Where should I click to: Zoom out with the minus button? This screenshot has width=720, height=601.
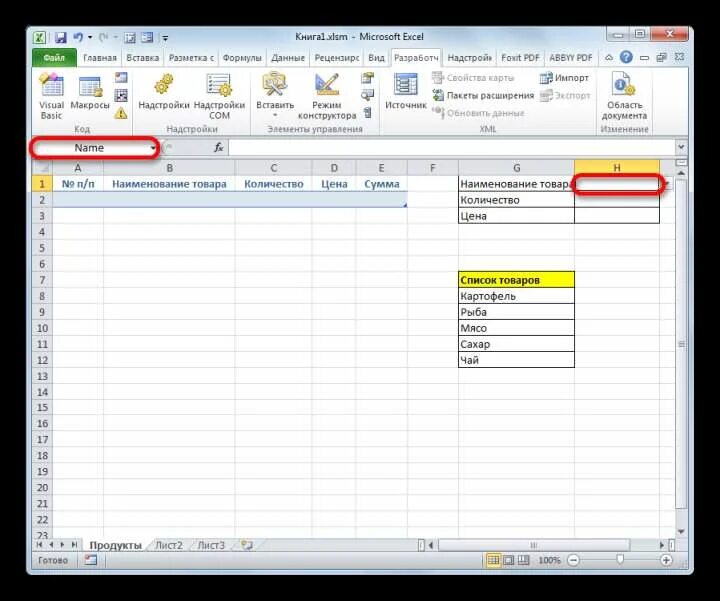[573, 560]
